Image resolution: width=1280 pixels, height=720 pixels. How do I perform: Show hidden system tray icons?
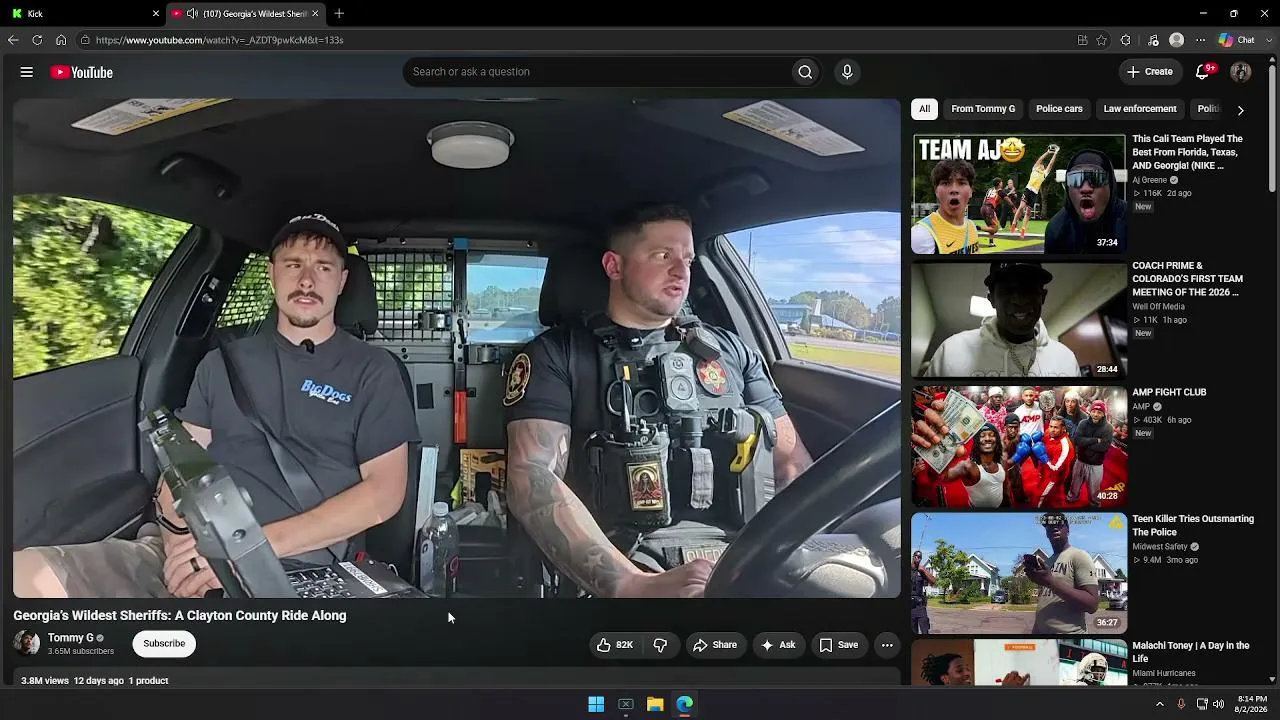coord(1160,704)
